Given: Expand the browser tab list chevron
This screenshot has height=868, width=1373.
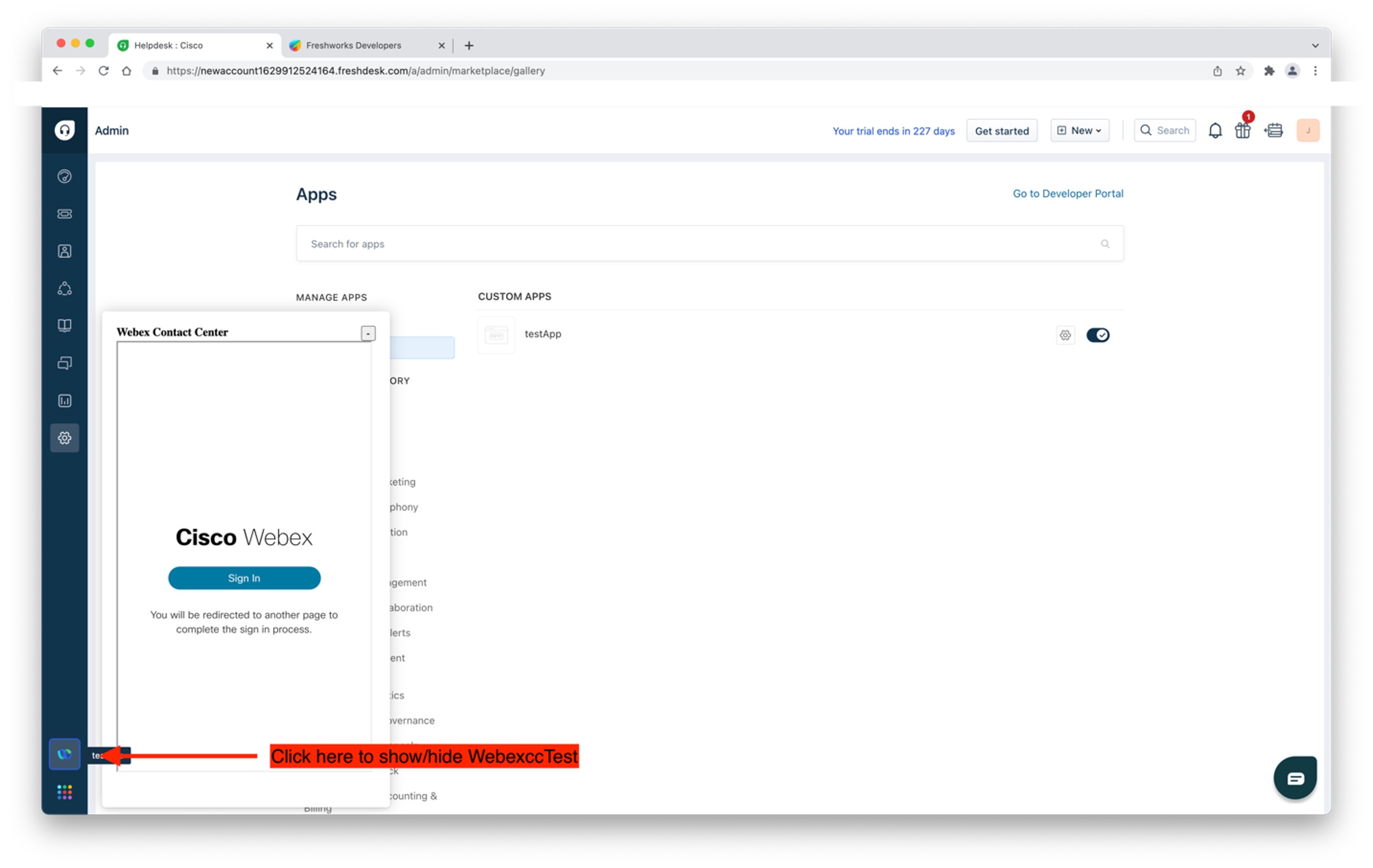Looking at the screenshot, I should pyautogui.click(x=1315, y=46).
